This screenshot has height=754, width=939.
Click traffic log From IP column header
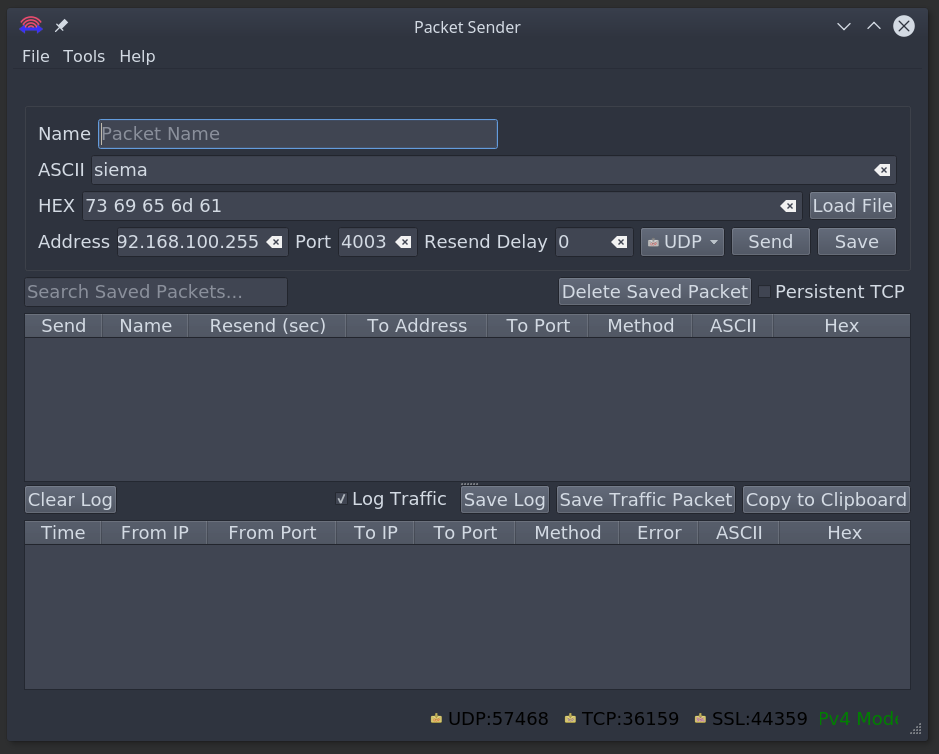coord(154,533)
